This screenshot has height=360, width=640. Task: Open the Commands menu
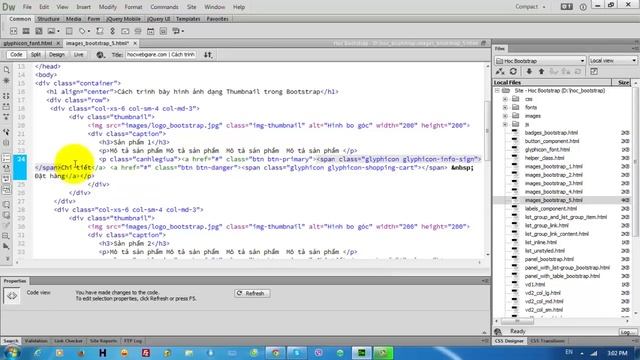[x=164, y=7]
